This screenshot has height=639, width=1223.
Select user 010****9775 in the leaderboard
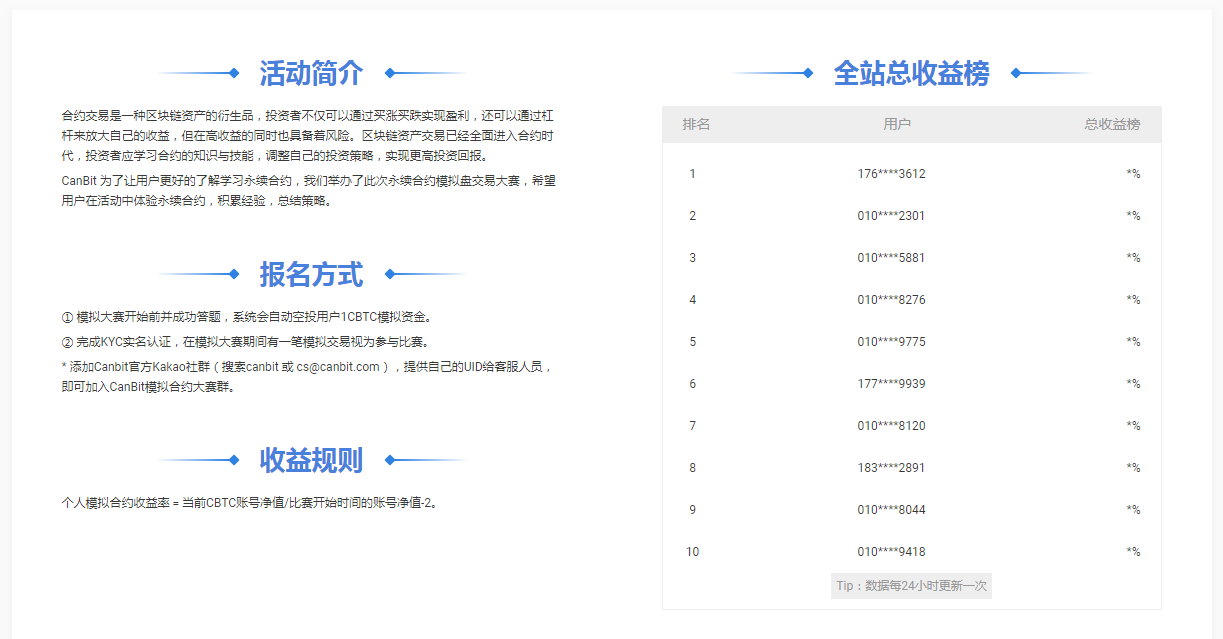[891, 342]
